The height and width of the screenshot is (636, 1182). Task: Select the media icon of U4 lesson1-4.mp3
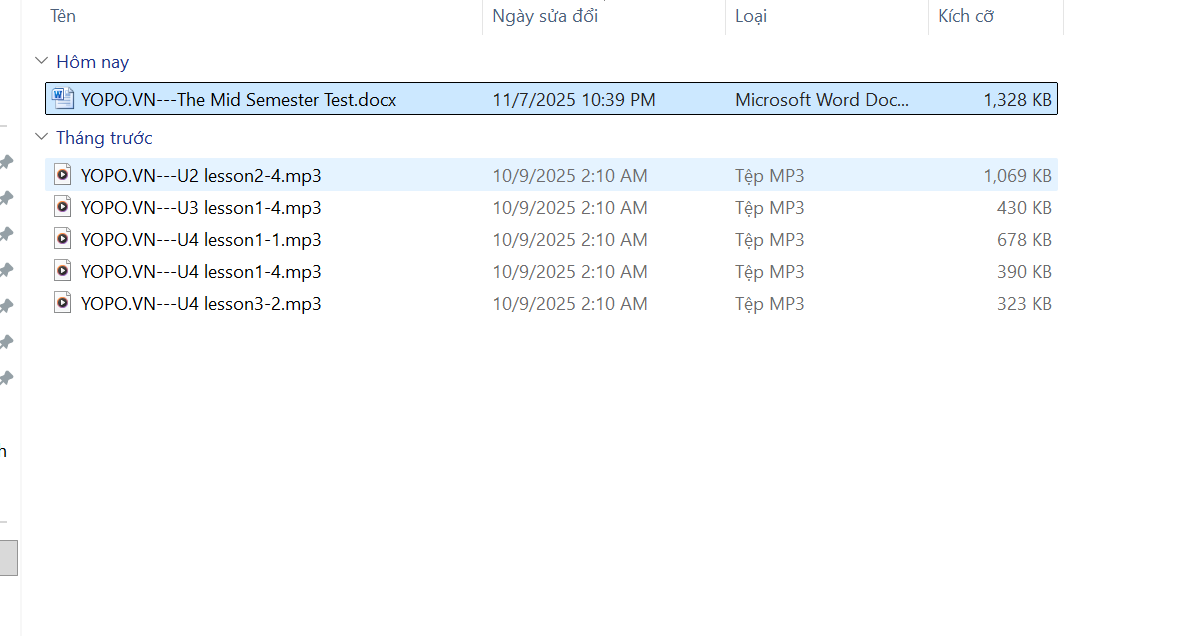63,271
